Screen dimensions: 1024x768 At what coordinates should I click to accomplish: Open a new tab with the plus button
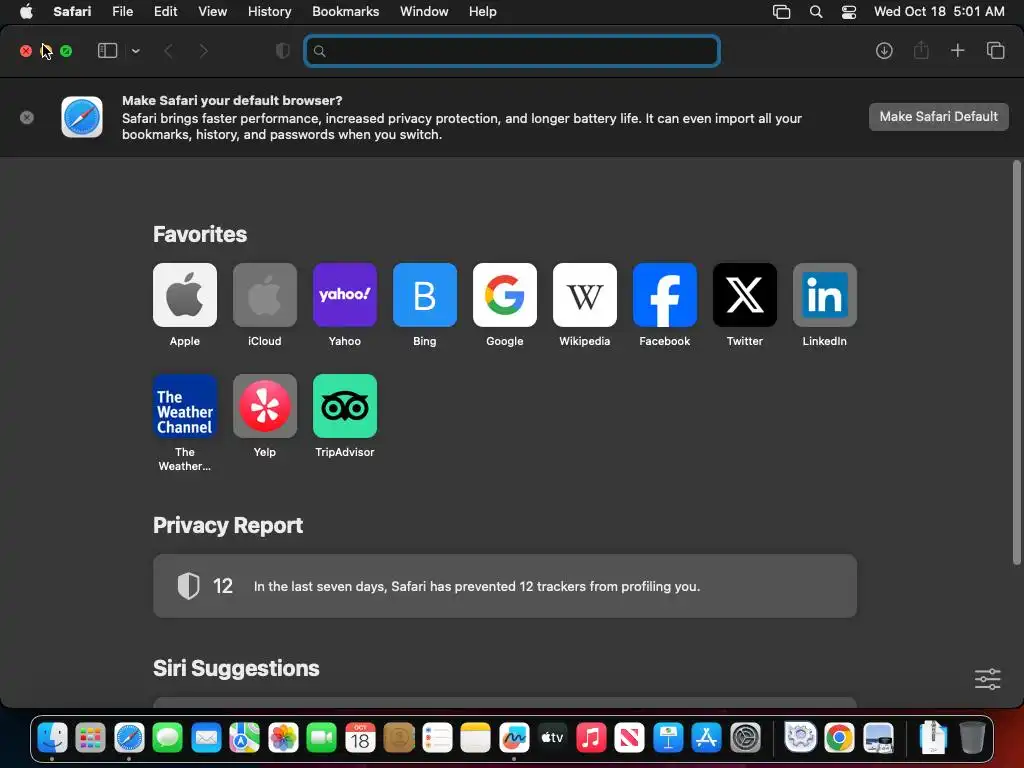(957, 50)
